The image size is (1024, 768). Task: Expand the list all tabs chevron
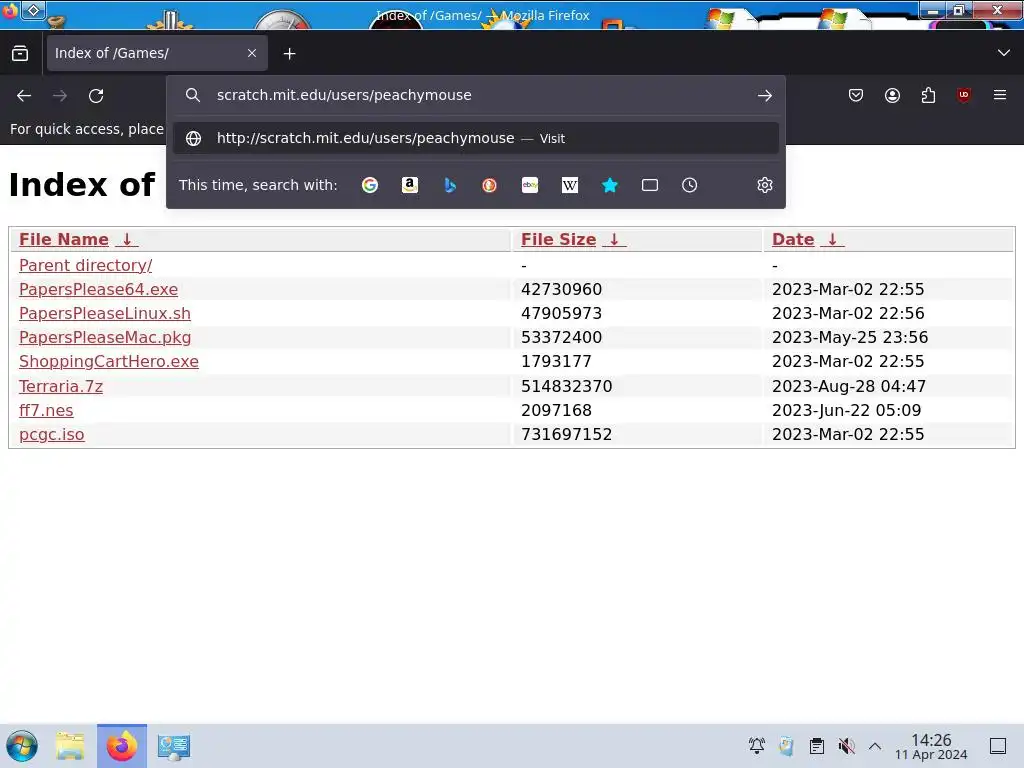click(x=1004, y=53)
